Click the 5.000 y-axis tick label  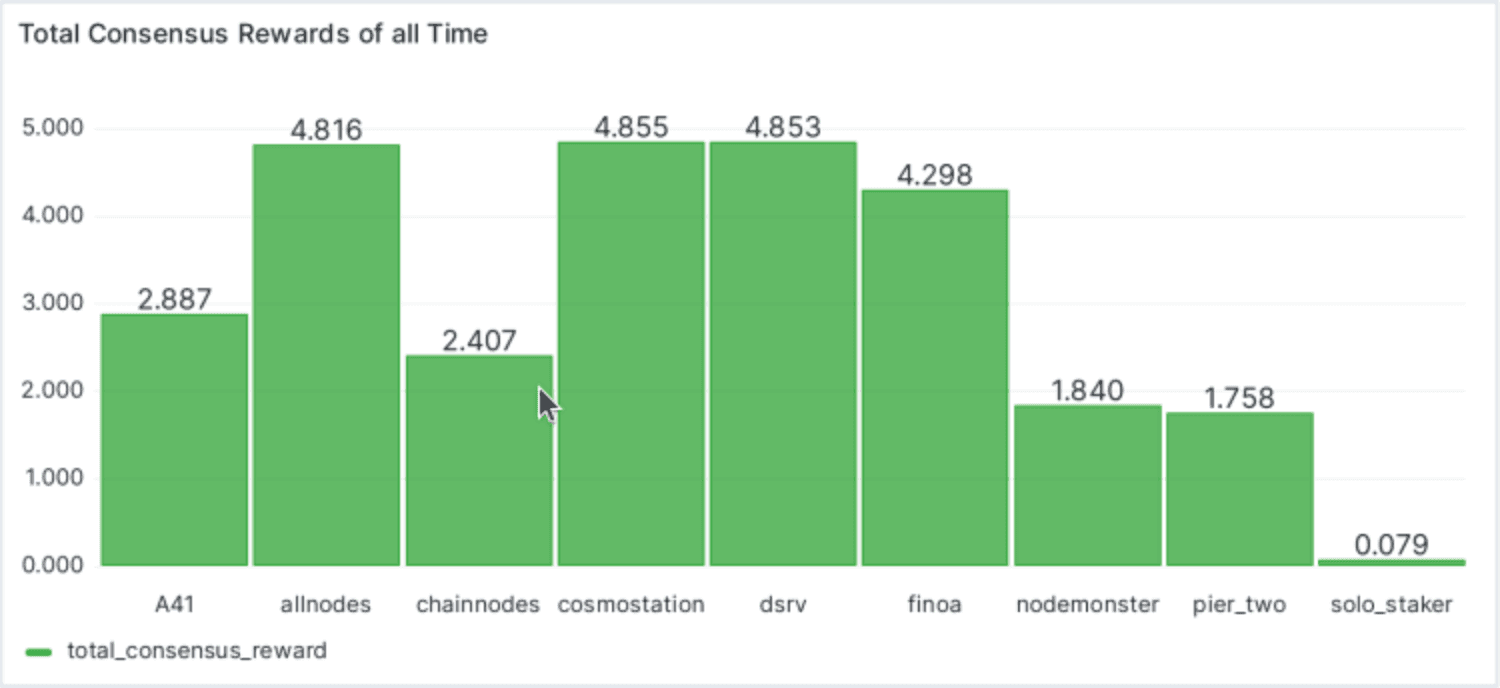[55, 129]
